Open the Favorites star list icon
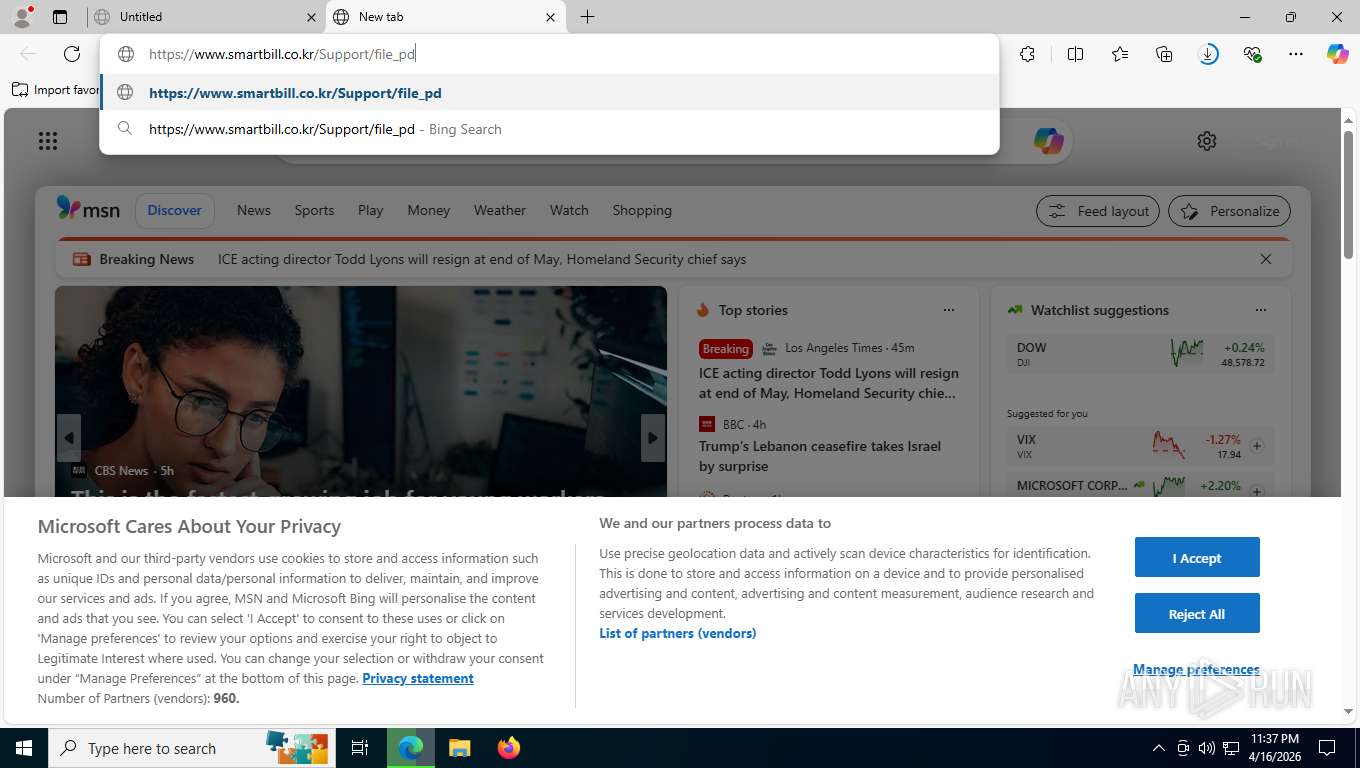This screenshot has width=1360, height=768. click(1120, 54)
